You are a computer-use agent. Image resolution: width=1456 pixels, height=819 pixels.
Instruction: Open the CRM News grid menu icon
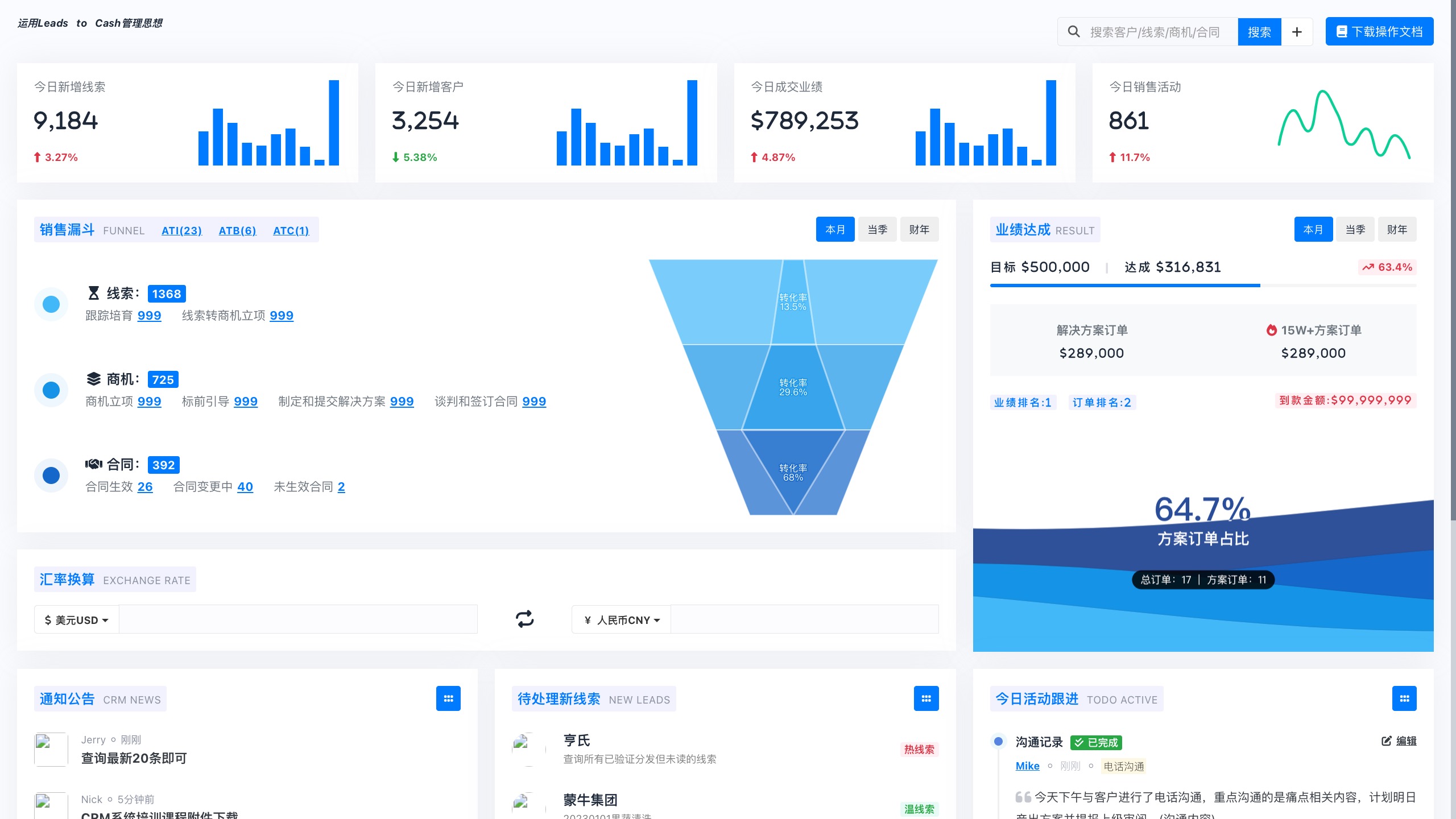(x=448, y=698)
